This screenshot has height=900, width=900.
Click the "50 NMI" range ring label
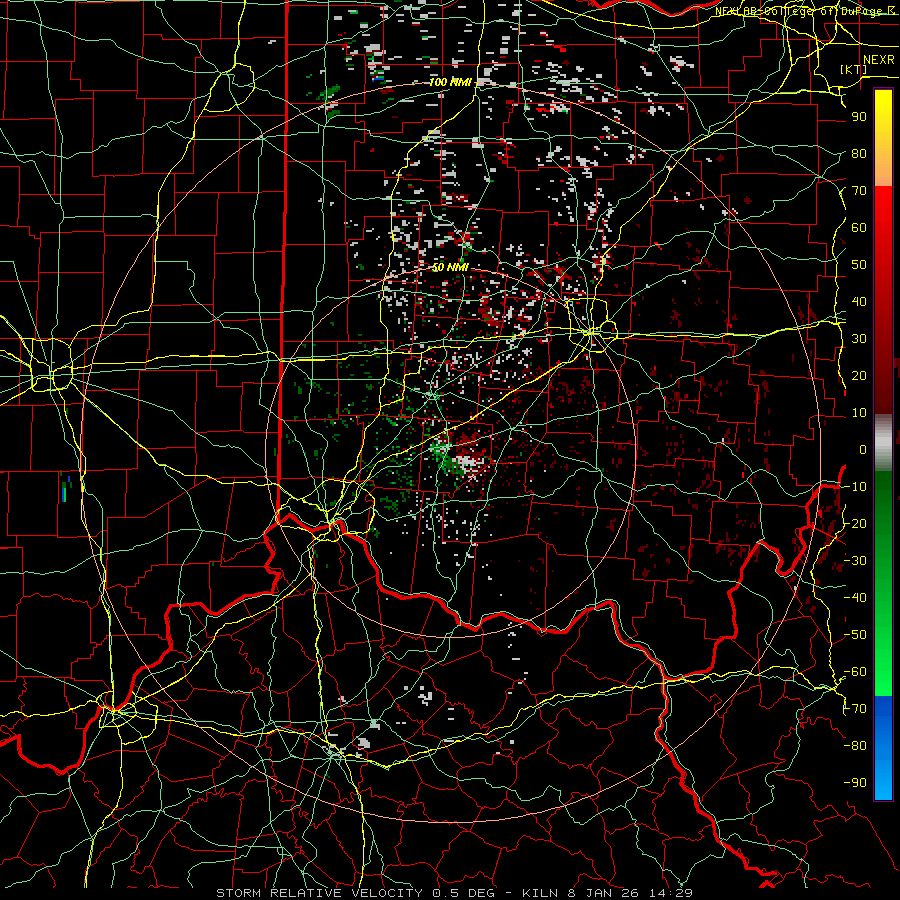[450, 267]
